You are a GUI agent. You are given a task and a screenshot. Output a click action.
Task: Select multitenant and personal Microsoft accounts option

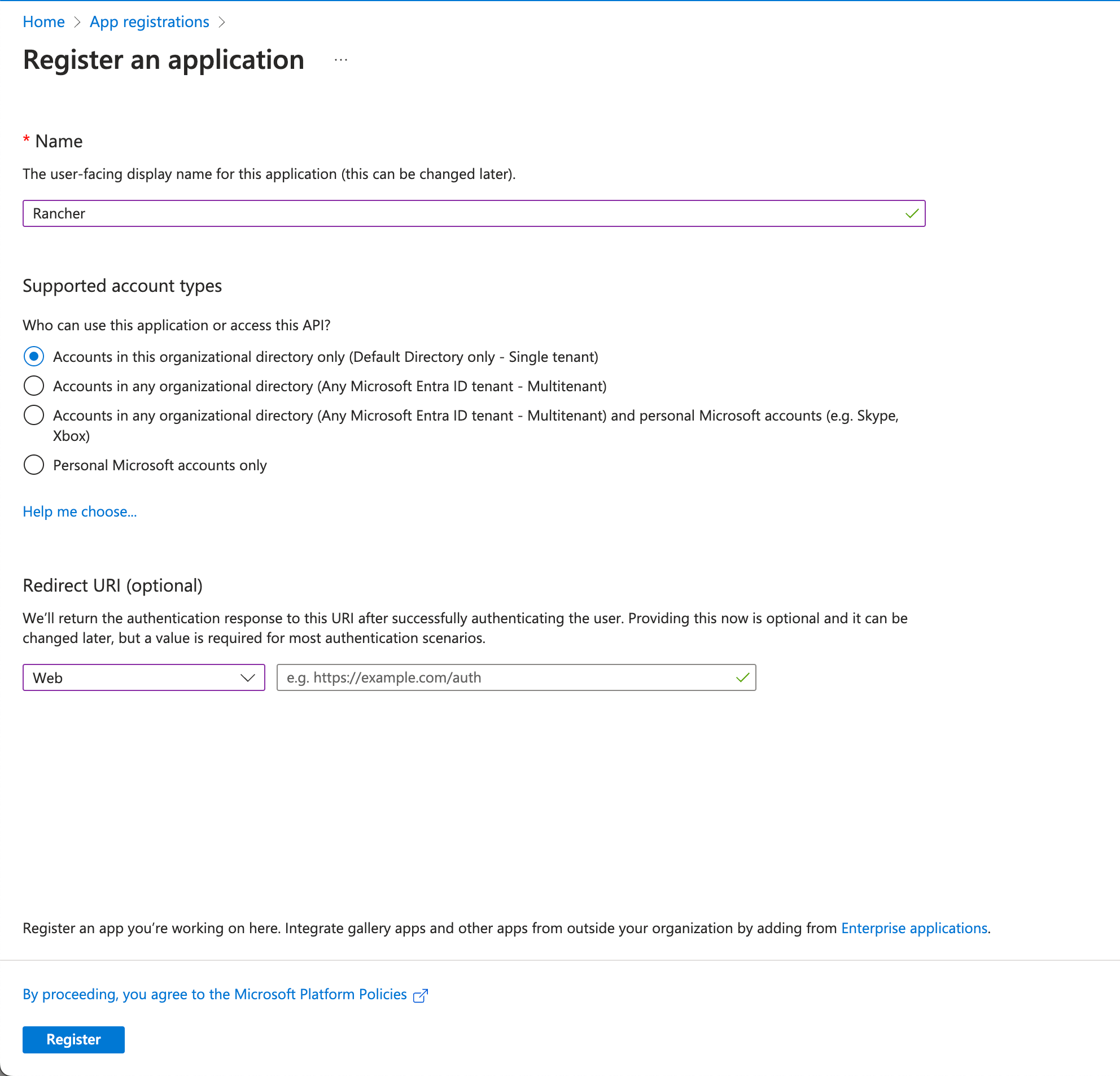(x=34, y=415)
